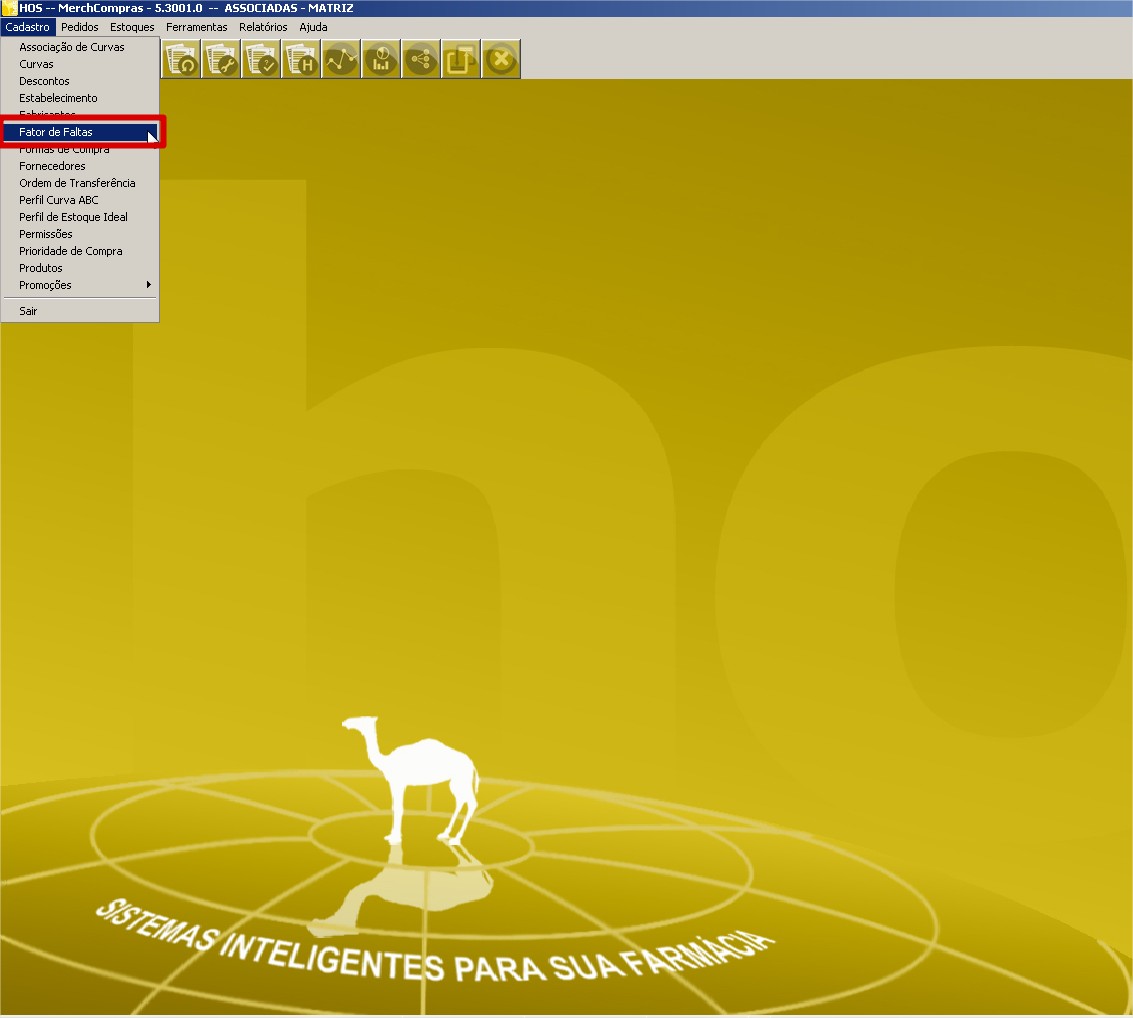
Task: Click the overlapping windows toolbar icon
Action: 461,60
